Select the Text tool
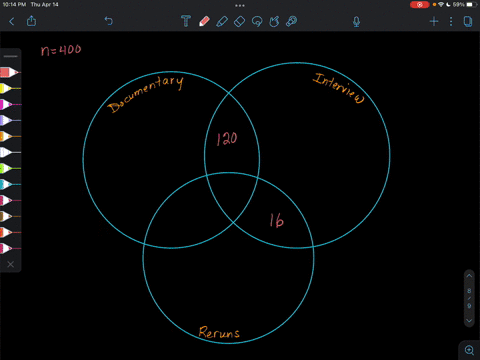The image size is (480, 360). [x=186, y=21]
